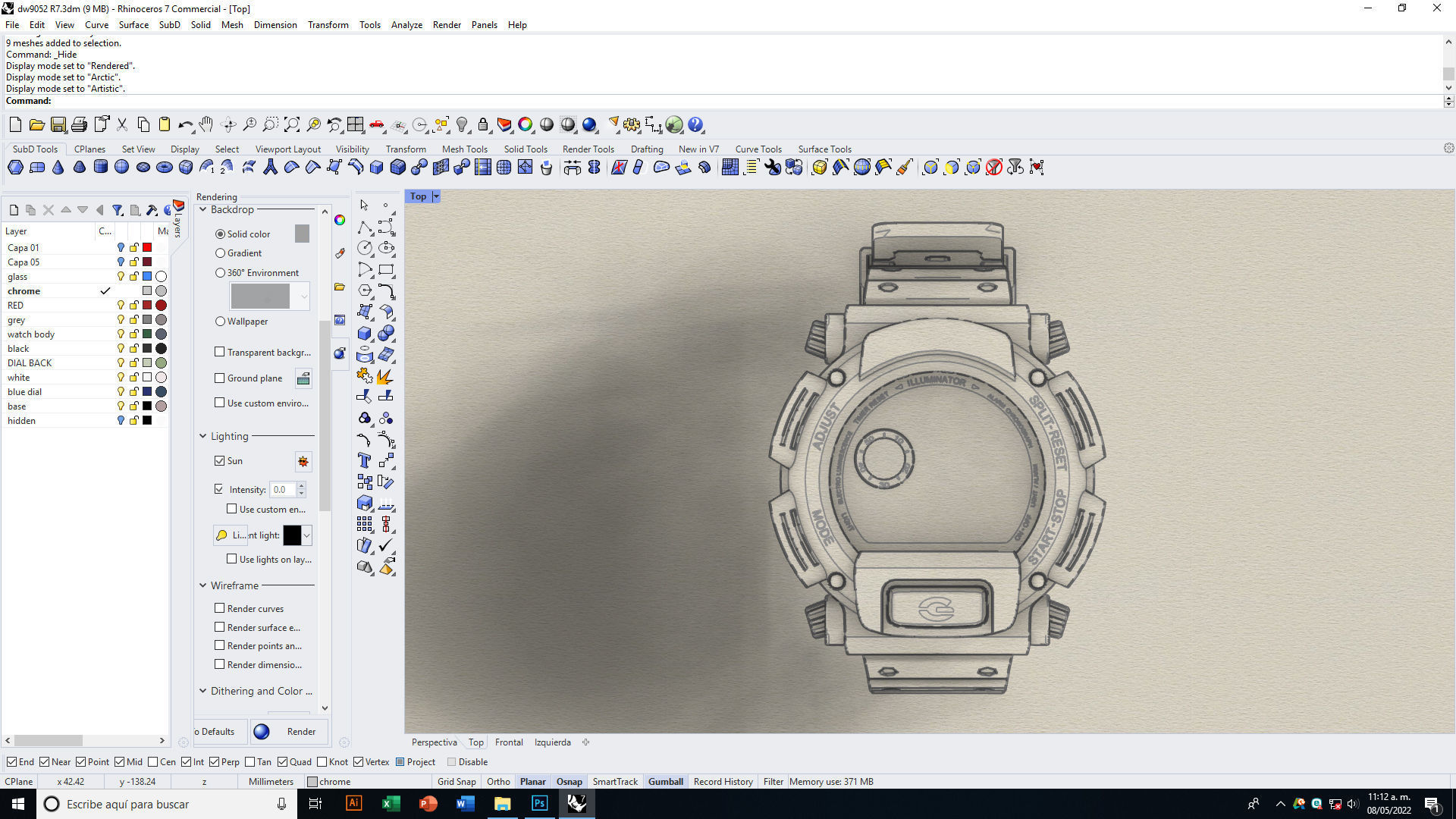
Task: Click the Help question mark icon
Action: click(x=695, y=124)
